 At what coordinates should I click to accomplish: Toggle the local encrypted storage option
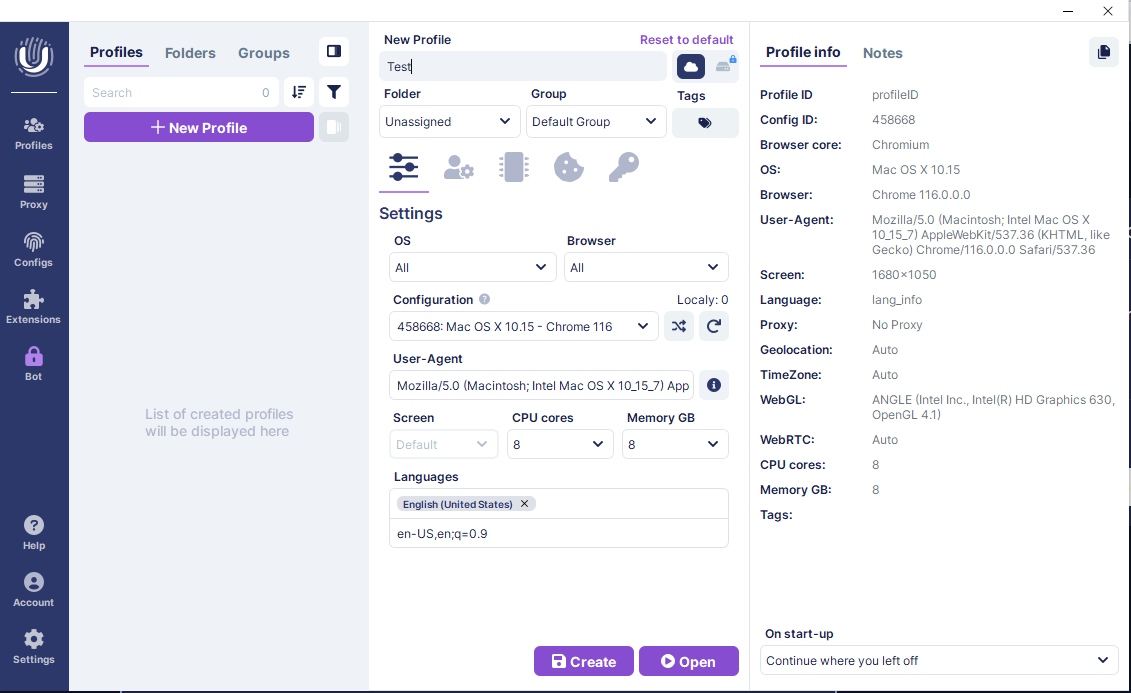pyautogui.click(x=724, y=67)
